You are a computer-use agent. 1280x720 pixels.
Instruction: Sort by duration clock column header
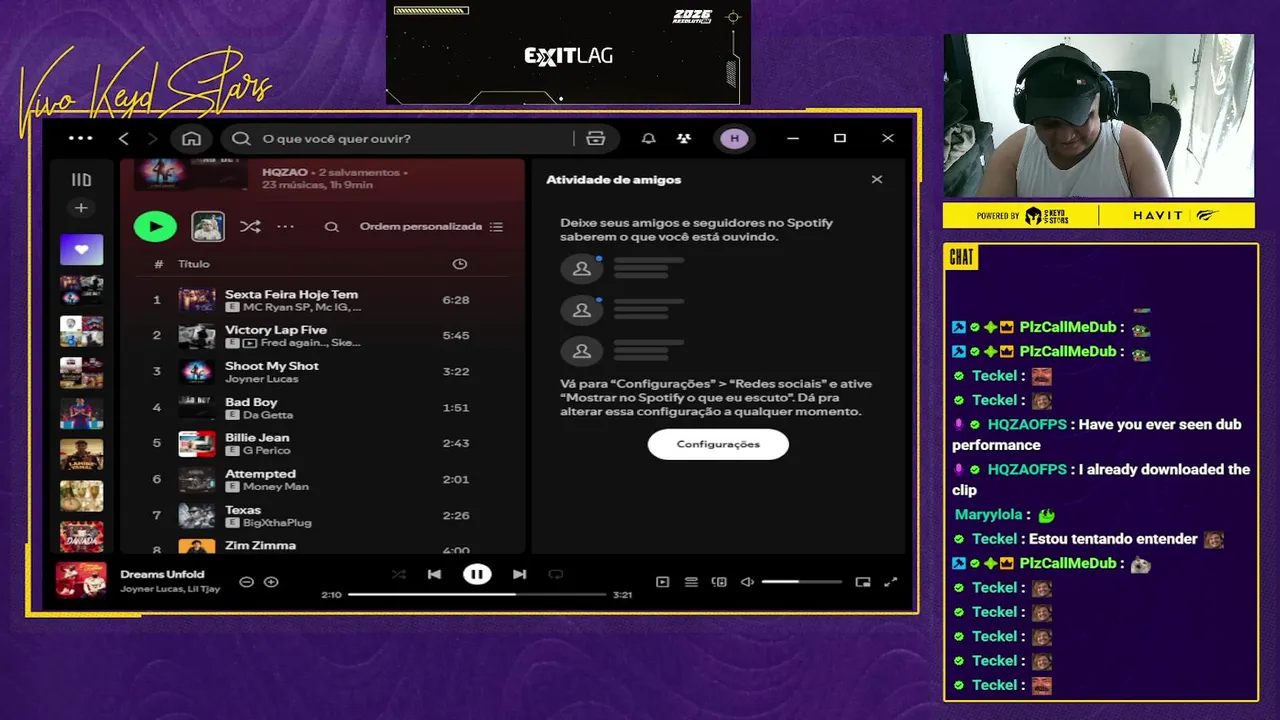(x=460, y=264)
